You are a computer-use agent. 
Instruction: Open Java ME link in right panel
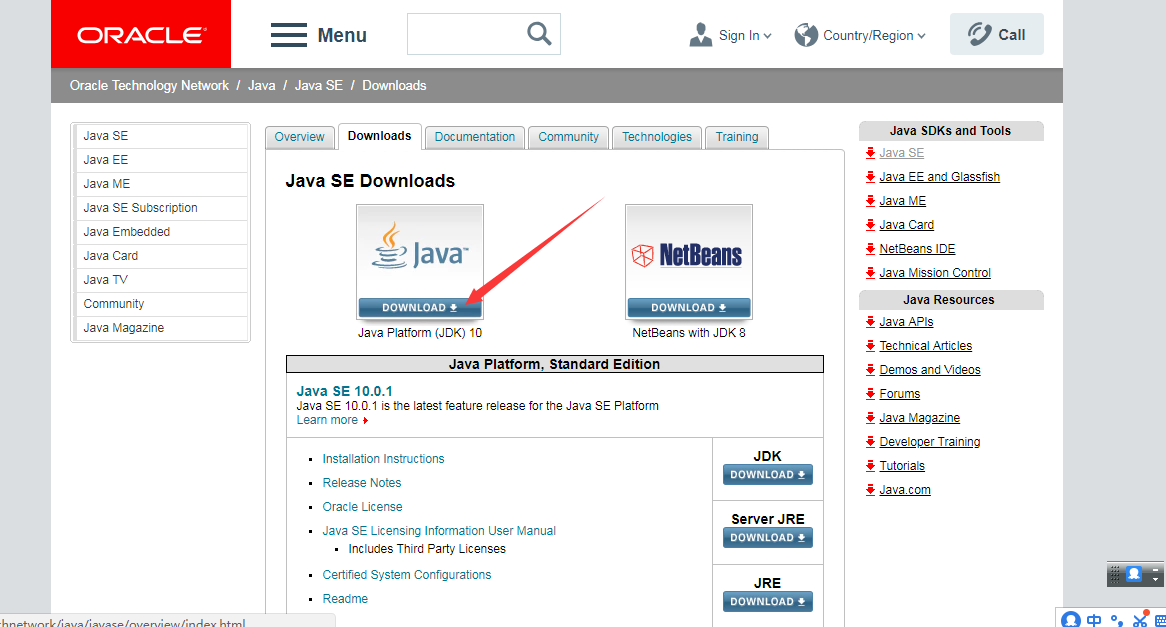pyautogui.click(x=902, y=201)
